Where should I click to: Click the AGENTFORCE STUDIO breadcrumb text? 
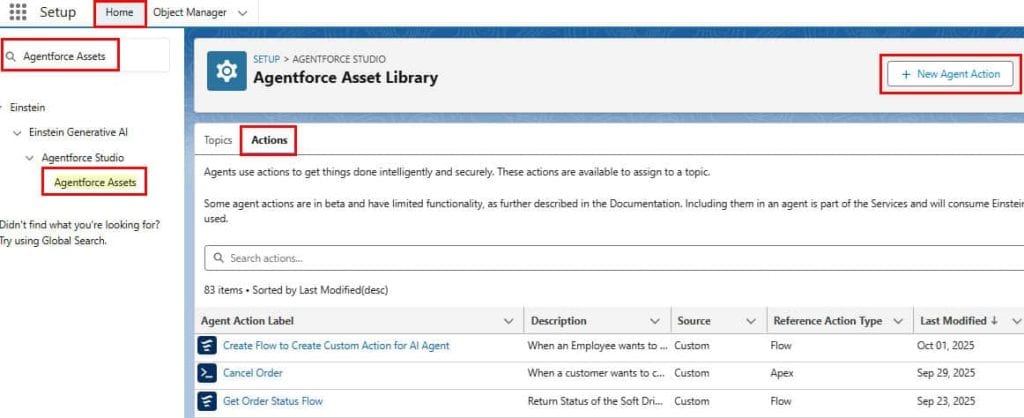click(x=339, y=59)
